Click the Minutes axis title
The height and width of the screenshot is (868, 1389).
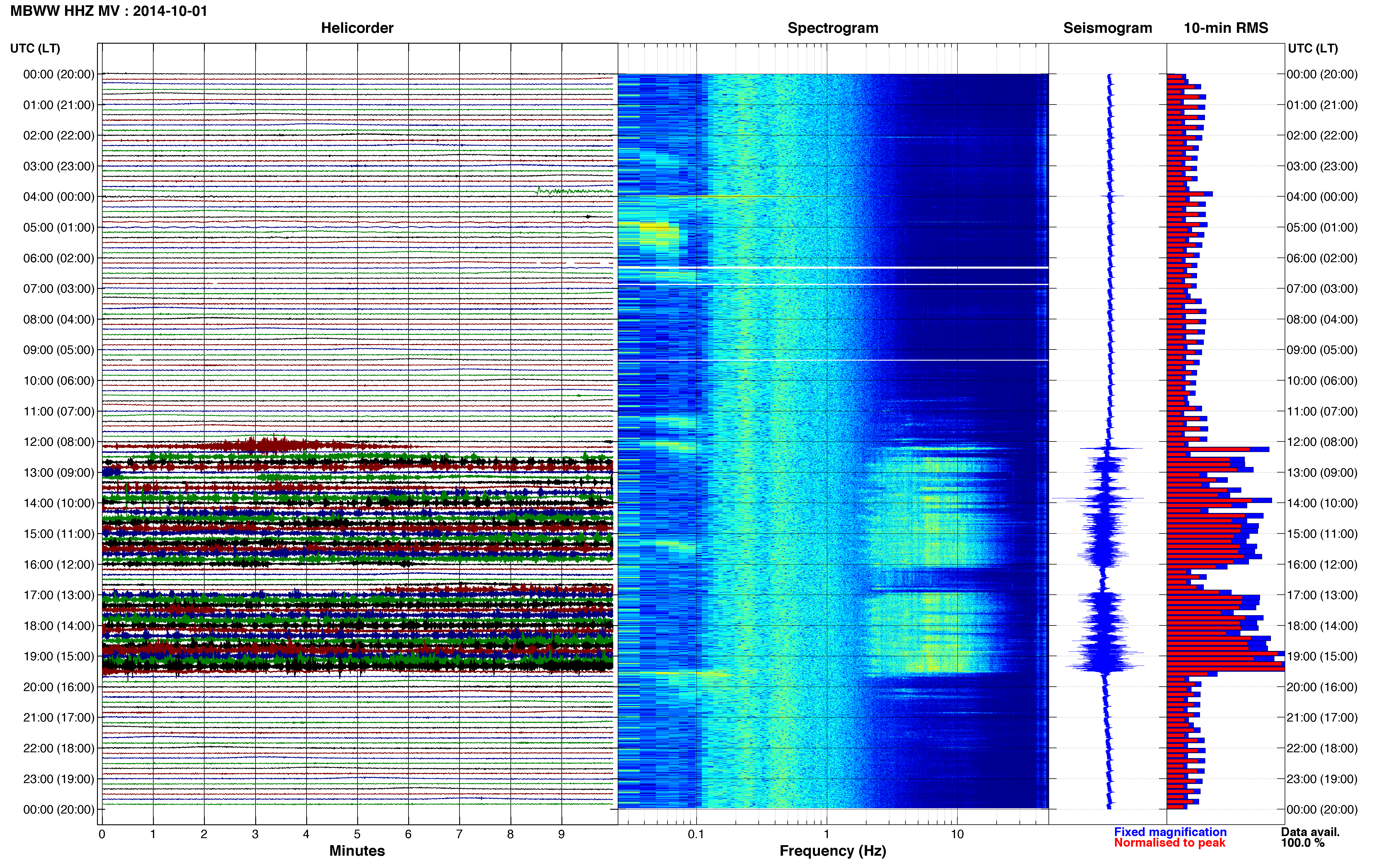357,851
